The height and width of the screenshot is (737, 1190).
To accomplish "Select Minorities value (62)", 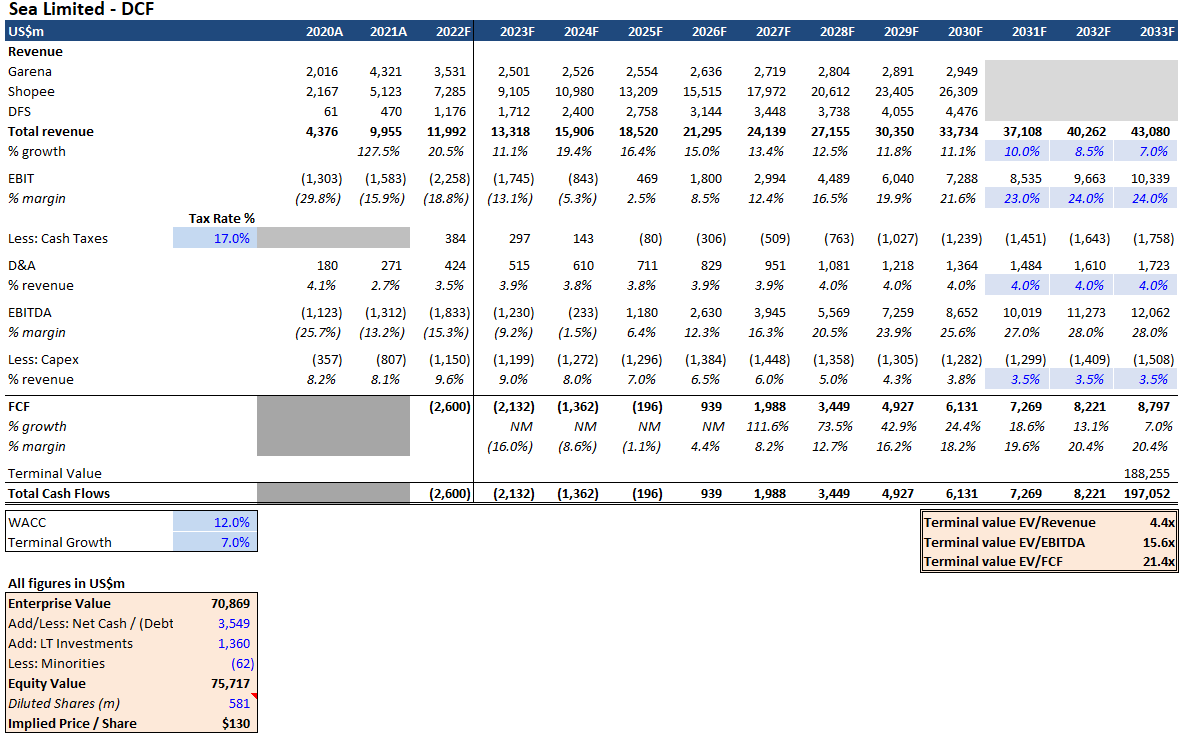I will (242, 663).
